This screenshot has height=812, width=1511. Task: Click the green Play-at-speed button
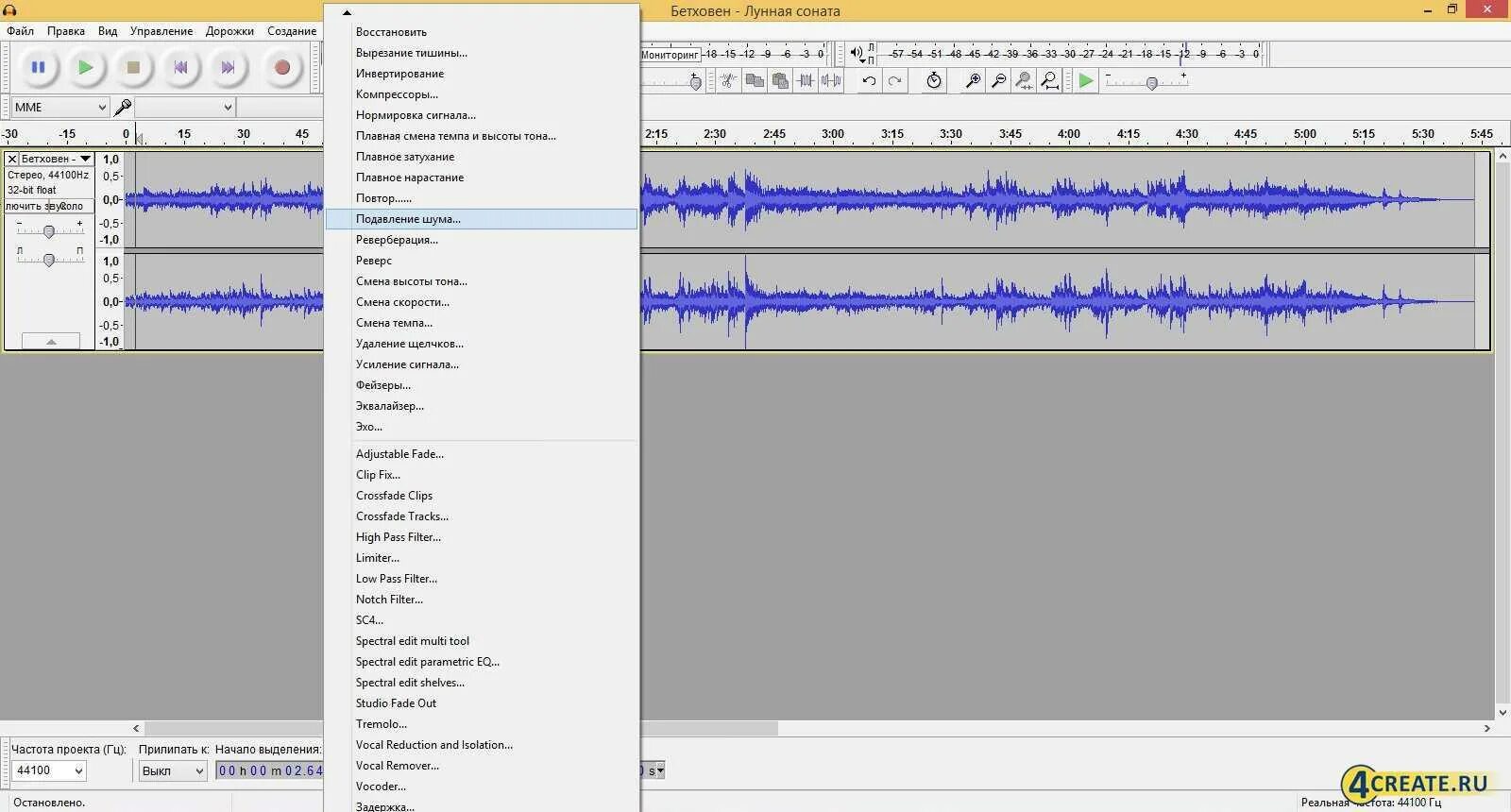pyautogui.click(x=1086, y=81)
